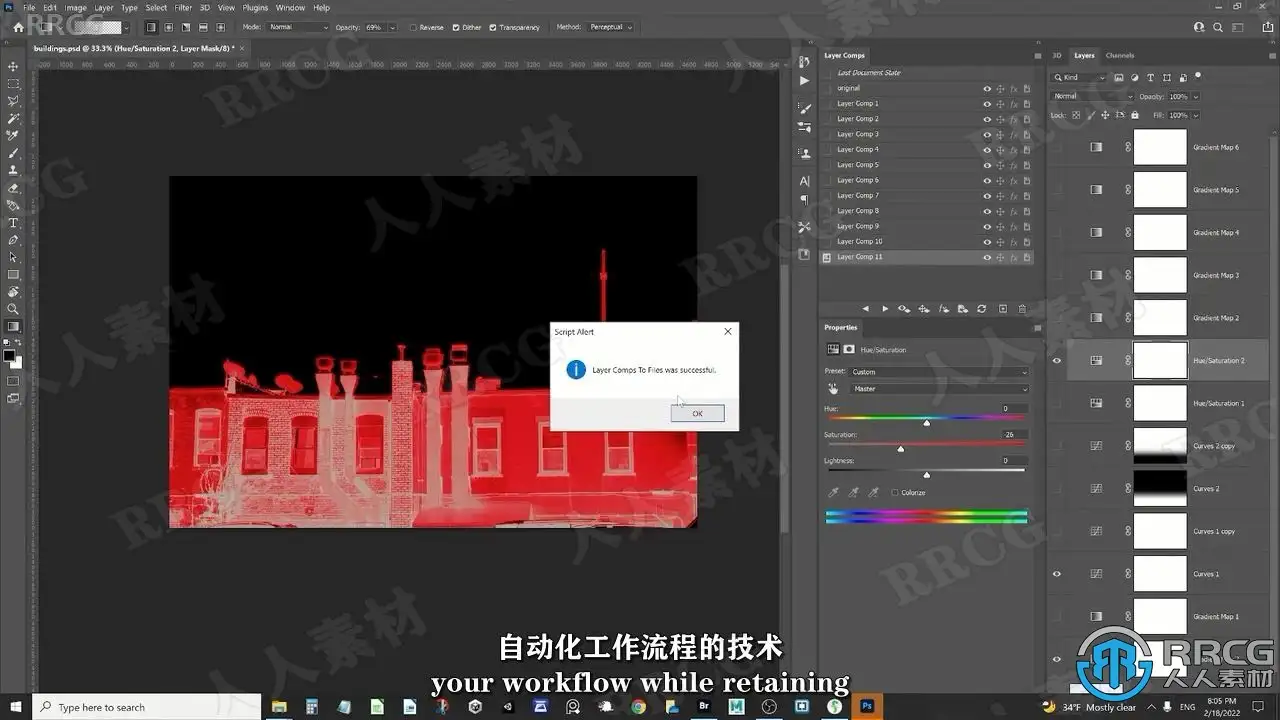The image size is (1280, 720).
Task: Open the layer filter Kind dropdown
Action: [1080, 77]
